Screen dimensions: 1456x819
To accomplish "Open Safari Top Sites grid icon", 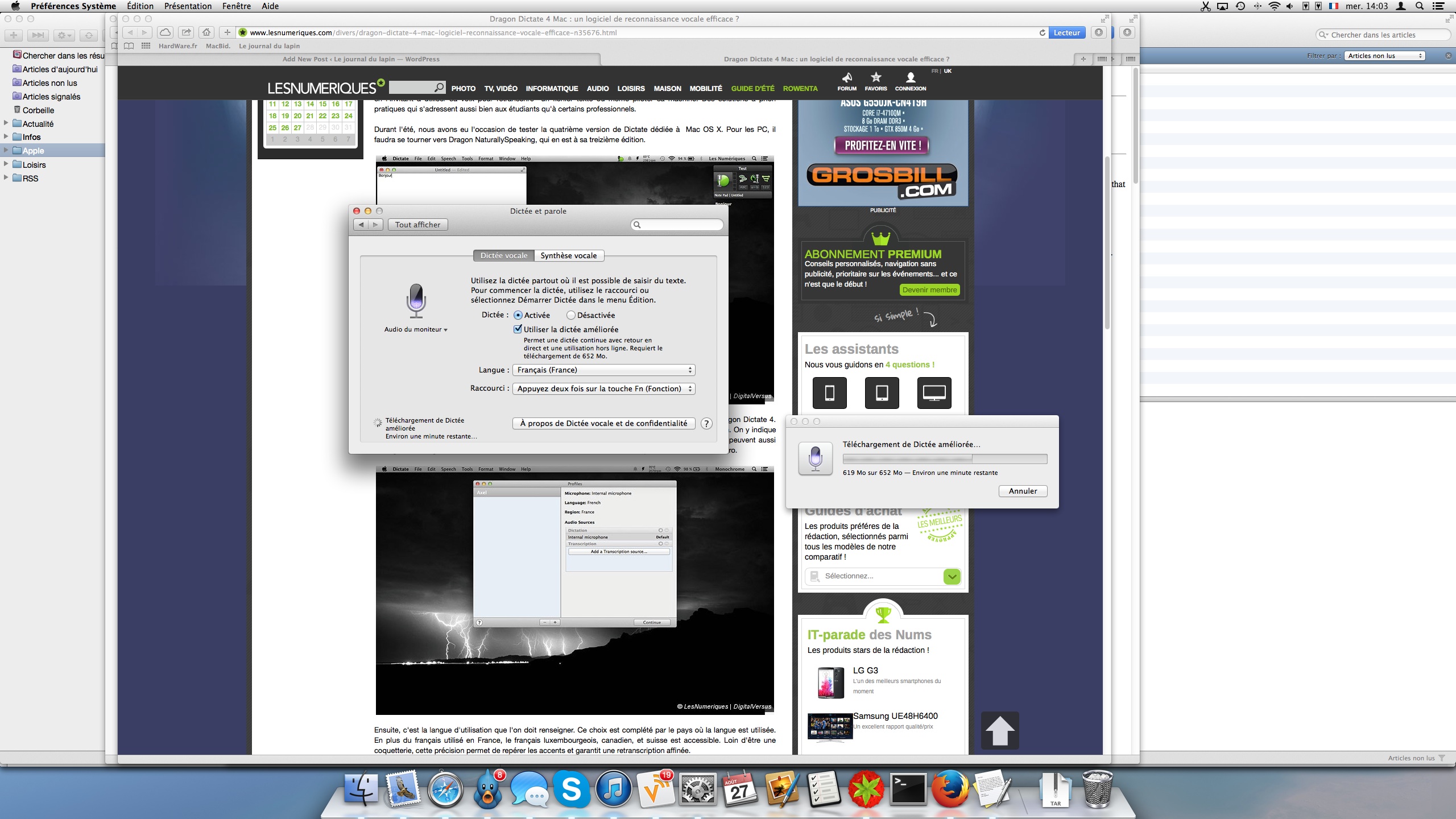I will (x=146, y=46).
